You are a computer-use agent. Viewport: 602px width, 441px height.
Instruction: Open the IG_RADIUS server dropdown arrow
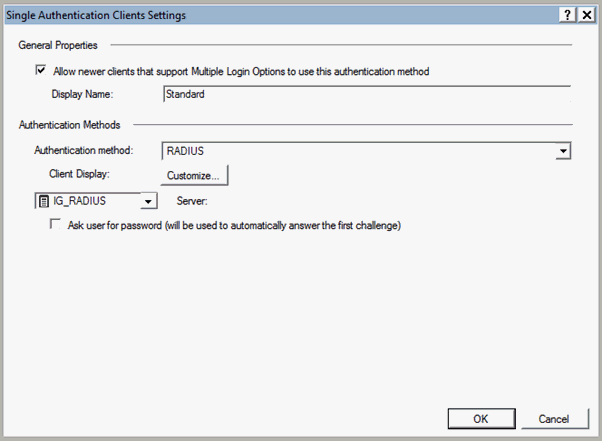click(x=148, y=201)
